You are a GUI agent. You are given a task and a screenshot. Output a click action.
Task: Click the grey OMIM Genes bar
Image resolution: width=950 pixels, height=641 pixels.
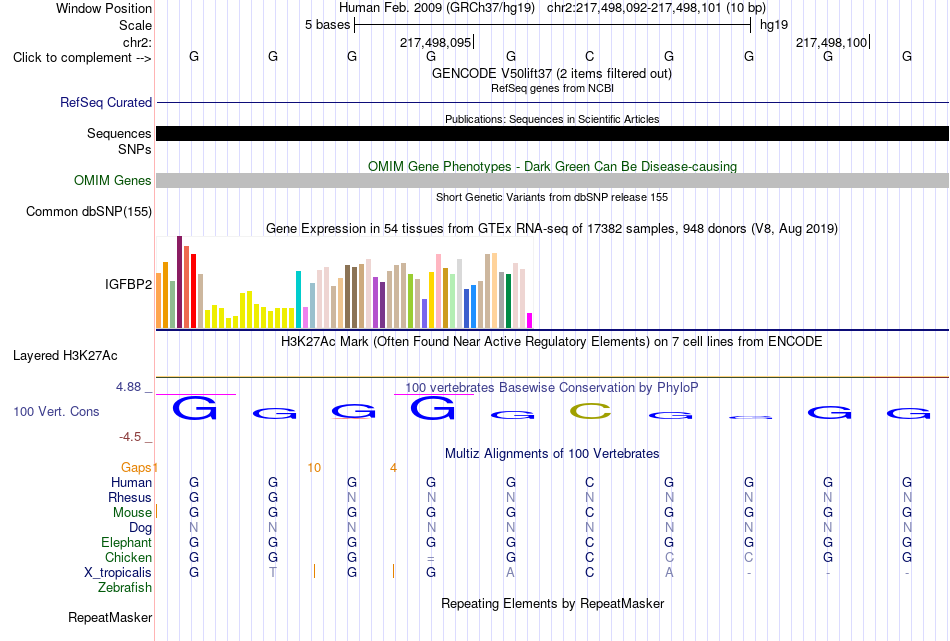553,180
